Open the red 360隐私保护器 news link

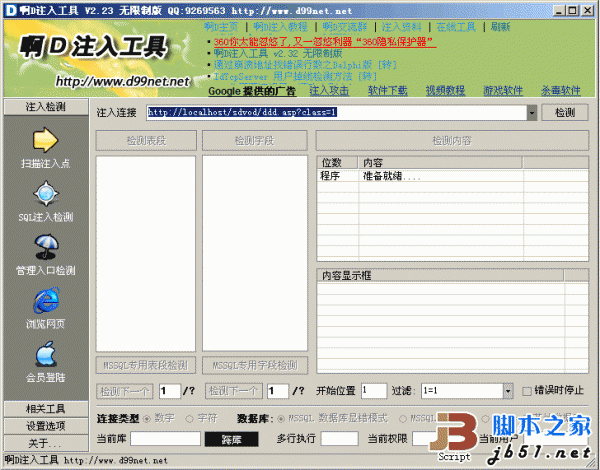coord(324,42)
